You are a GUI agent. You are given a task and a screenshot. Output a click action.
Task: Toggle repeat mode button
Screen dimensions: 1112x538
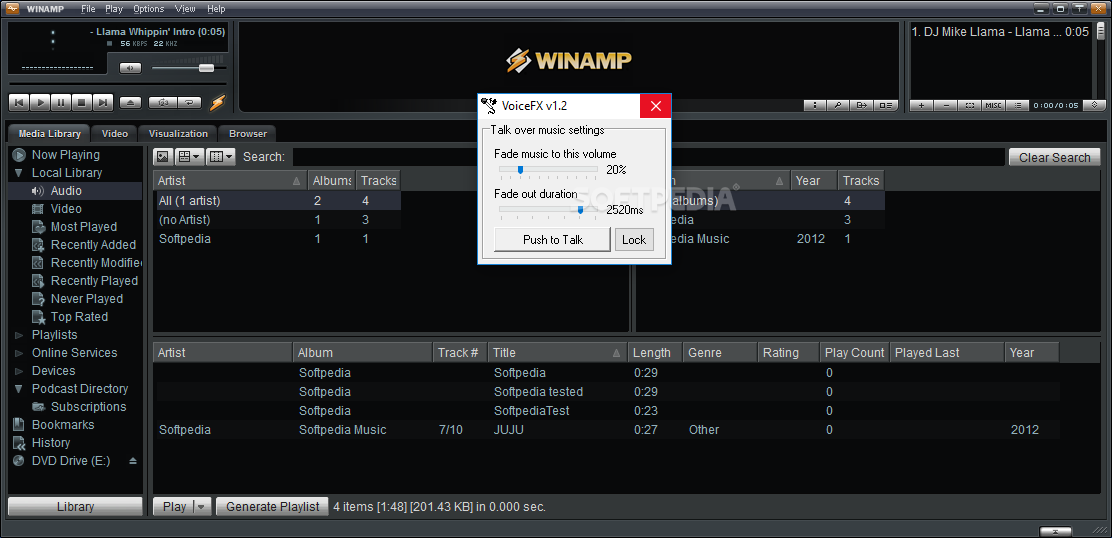coord(189,103)
